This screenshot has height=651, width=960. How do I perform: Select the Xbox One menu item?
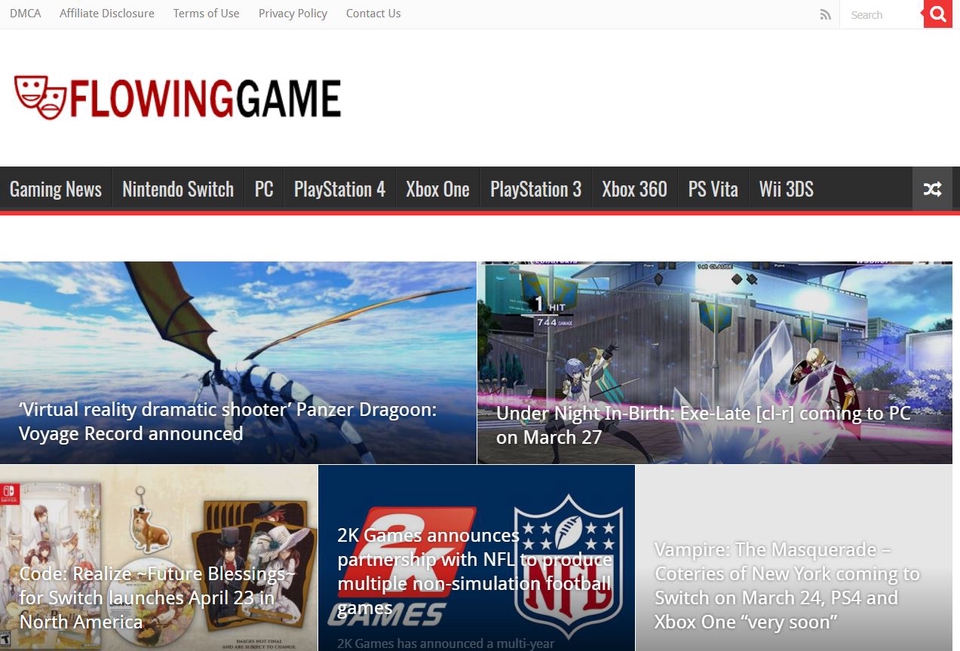(x=438, y=189)
